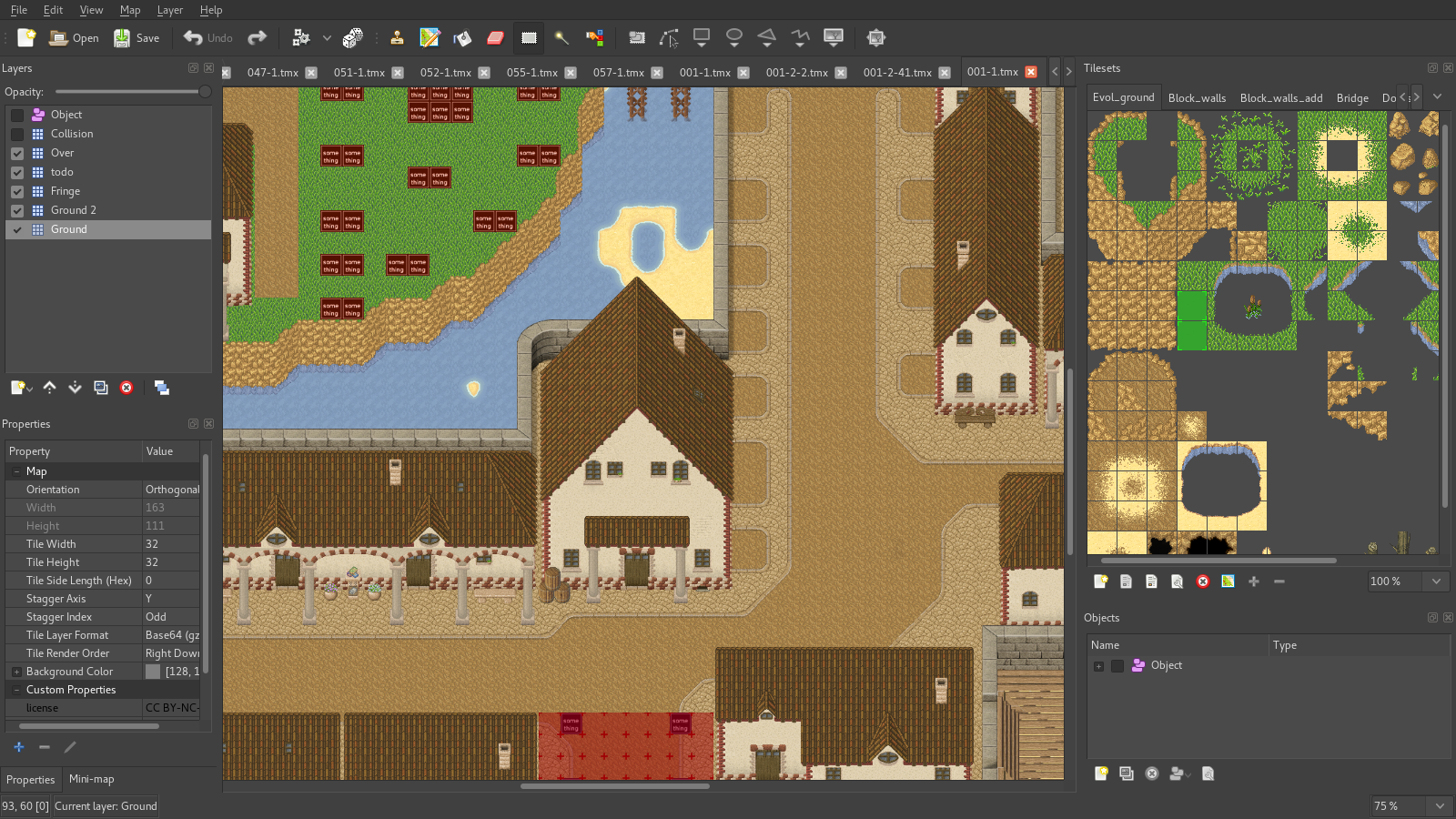Image resolution: width=1456 pixels, height=819 pixels.
Task: Switch to the Block_walls tileset tab
Action: pyautogui.click(x=1197, y=98)
